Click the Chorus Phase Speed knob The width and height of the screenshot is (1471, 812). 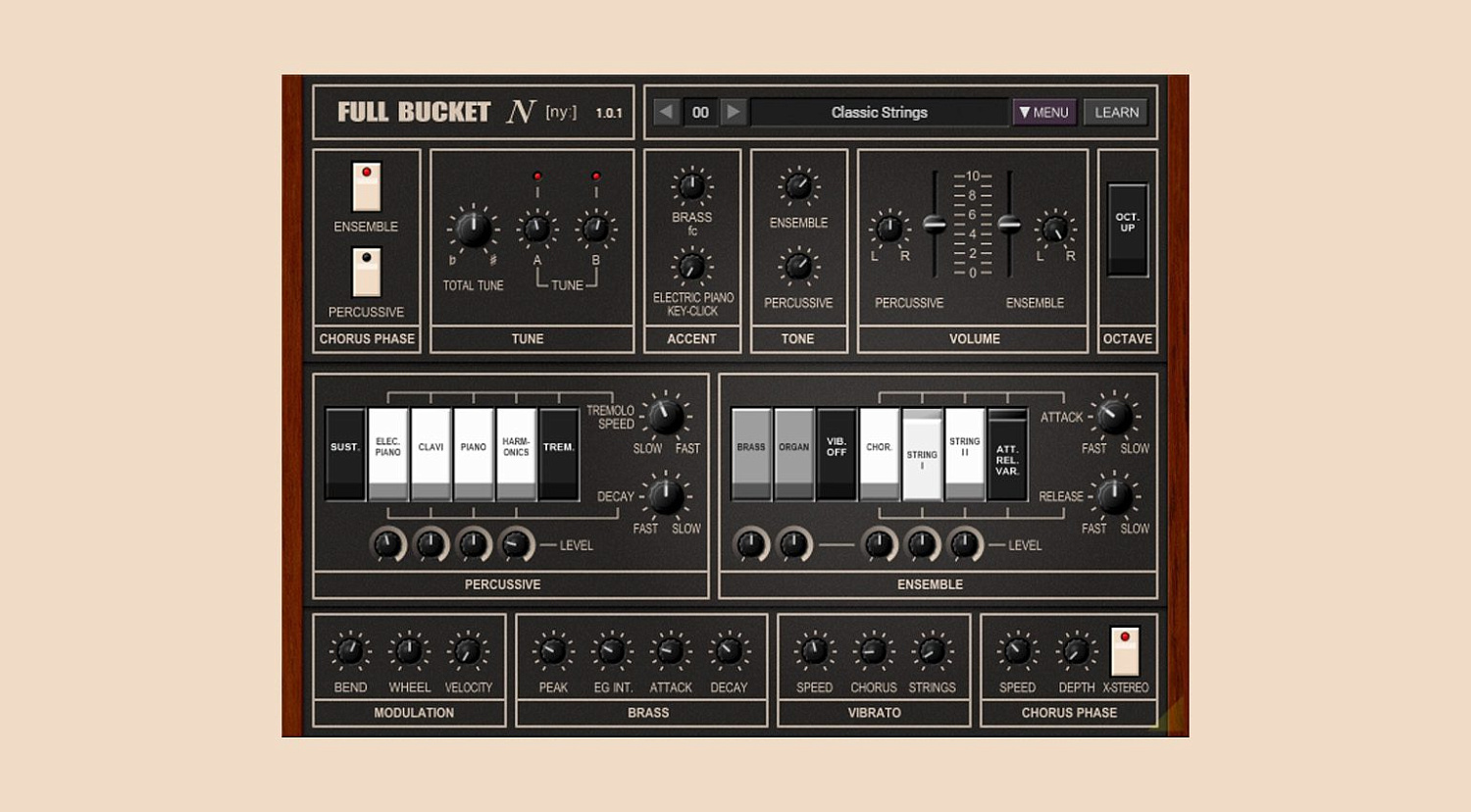point(1017,651)
